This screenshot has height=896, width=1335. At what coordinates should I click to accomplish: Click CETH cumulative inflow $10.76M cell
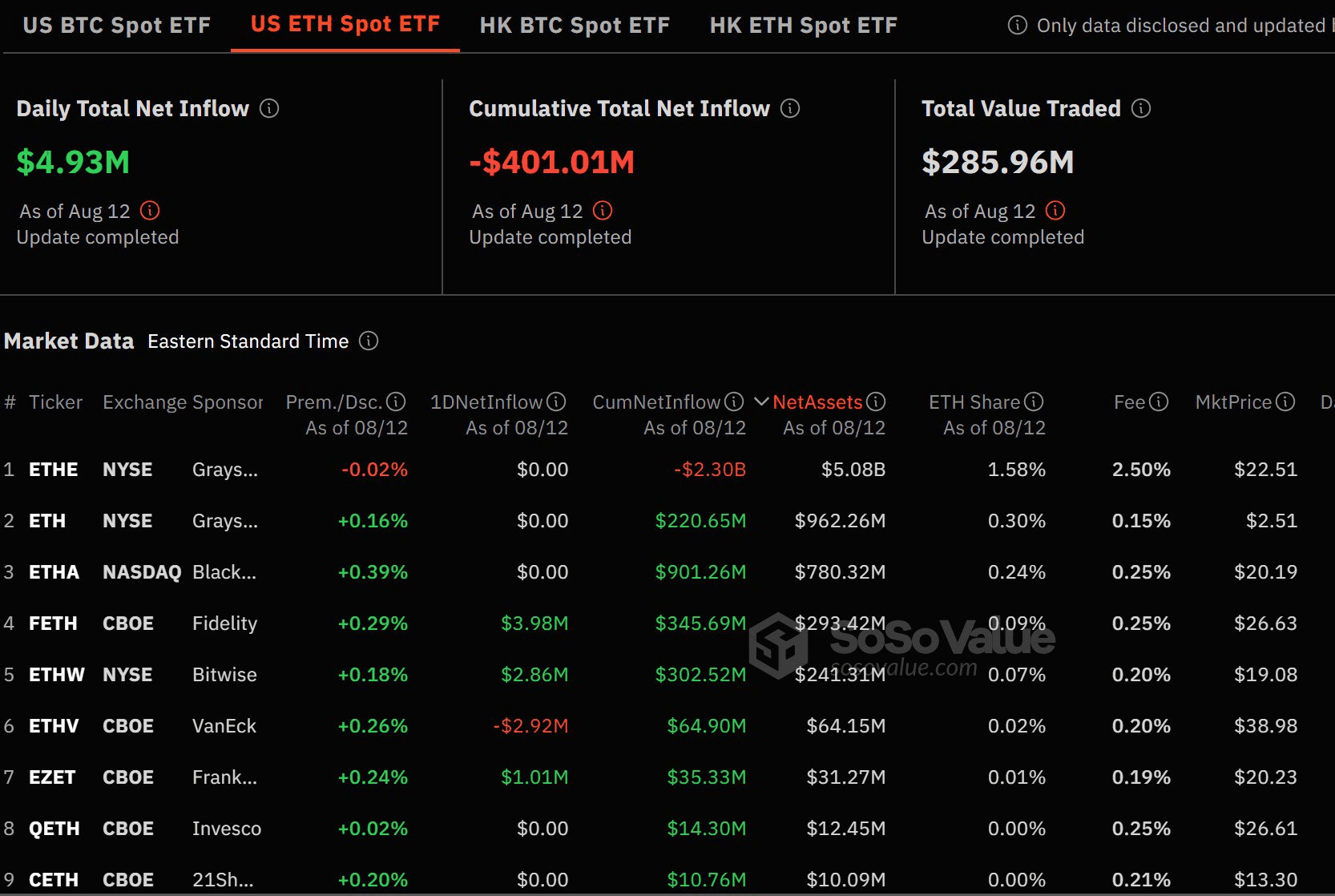(x=707, y=880)
